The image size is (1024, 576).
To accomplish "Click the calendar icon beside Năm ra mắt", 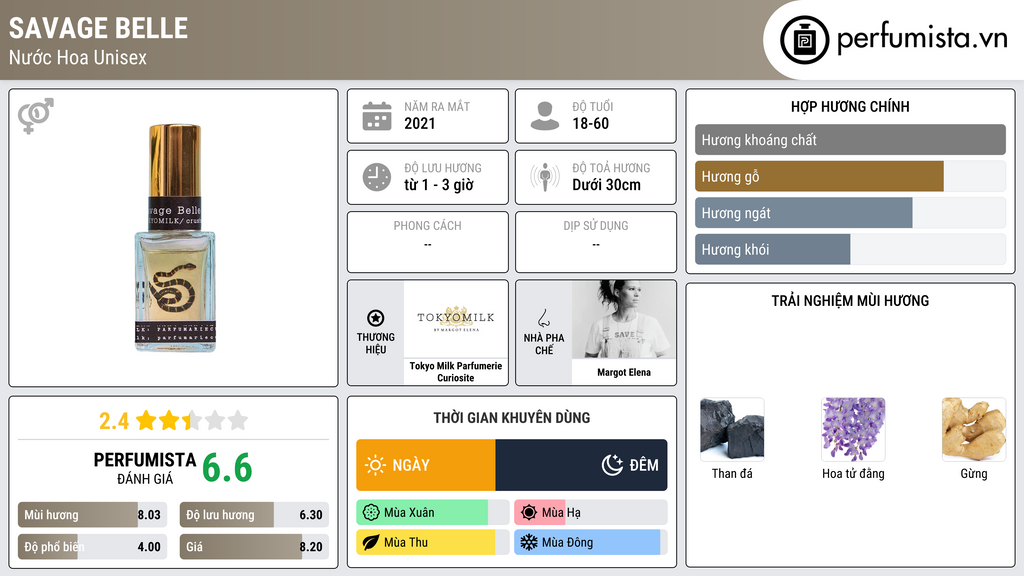I will coord(377,116).
